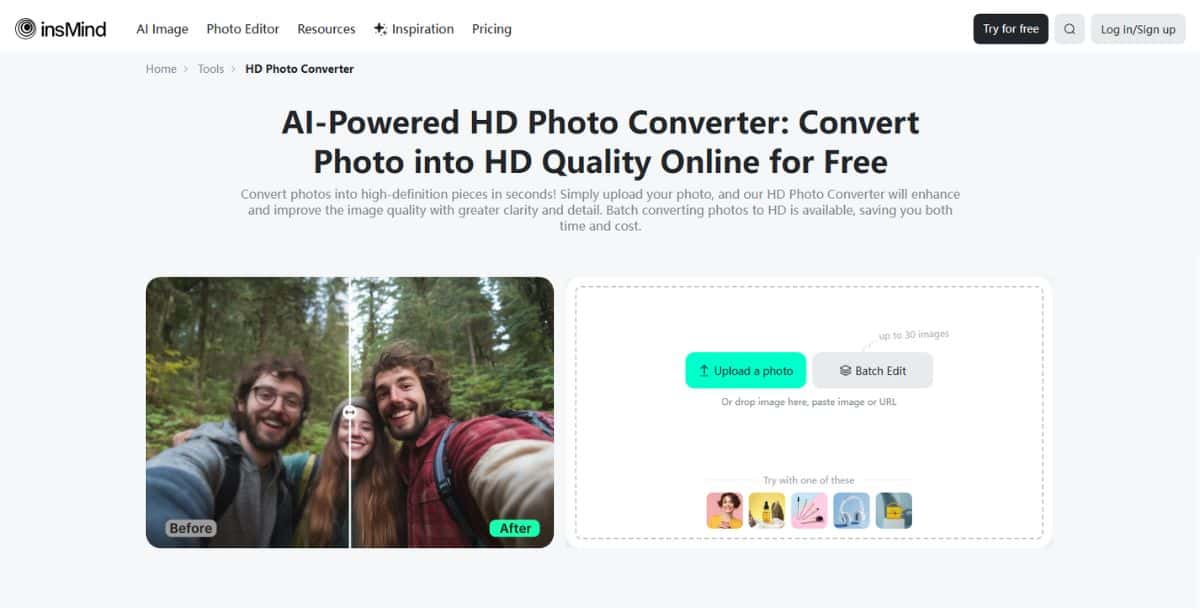Viewport: 1200px width, 610px height.
Task: Go to Home breadcrumb link
Action: (x=161, y=69)
